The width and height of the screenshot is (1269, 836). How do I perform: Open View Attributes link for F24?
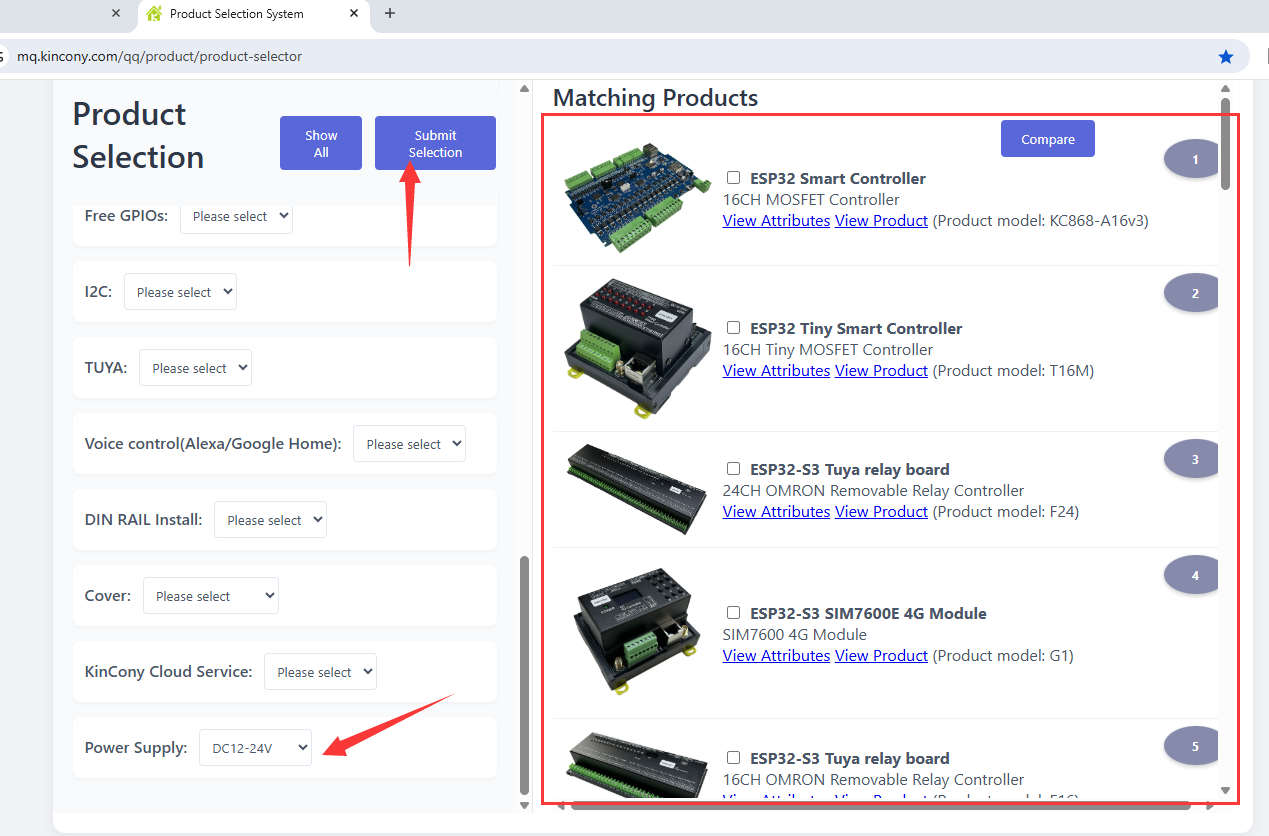[x=776, y=512]
